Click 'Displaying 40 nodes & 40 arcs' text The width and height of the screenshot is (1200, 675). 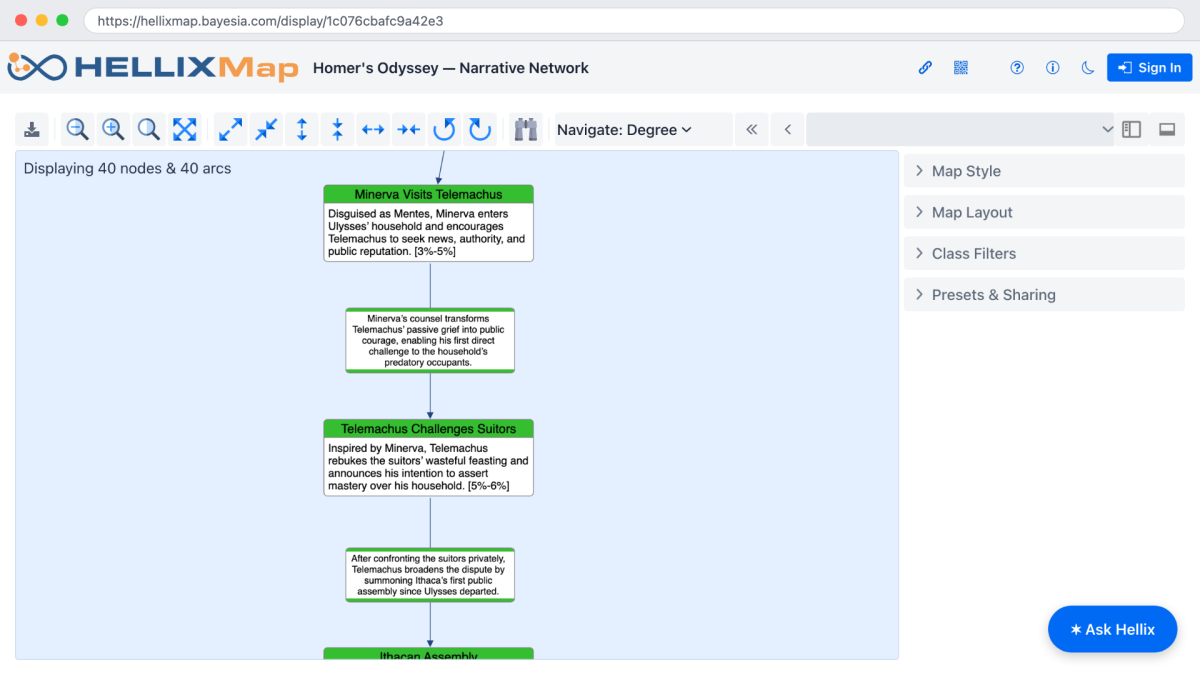(x=127, y=169)
